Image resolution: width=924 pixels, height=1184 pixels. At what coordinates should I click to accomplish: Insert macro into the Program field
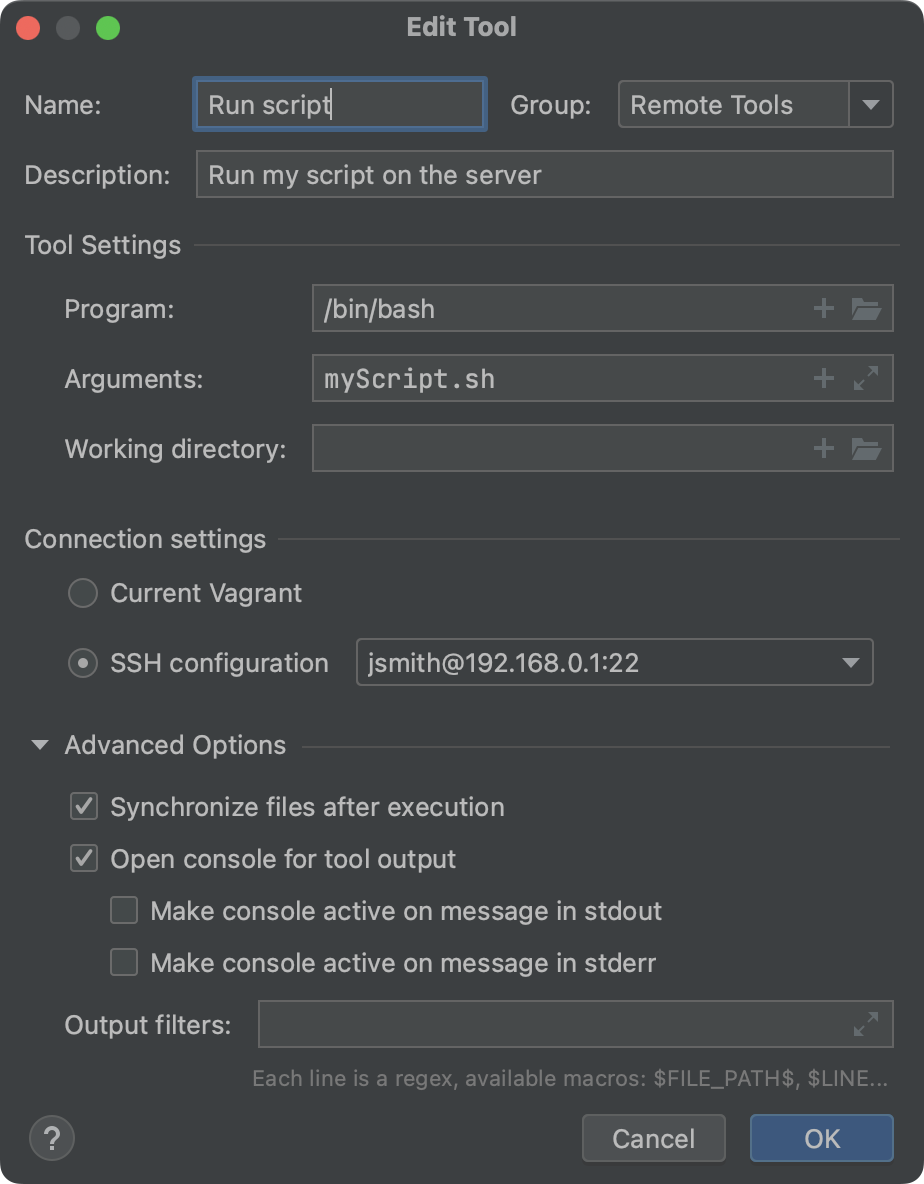823,308
